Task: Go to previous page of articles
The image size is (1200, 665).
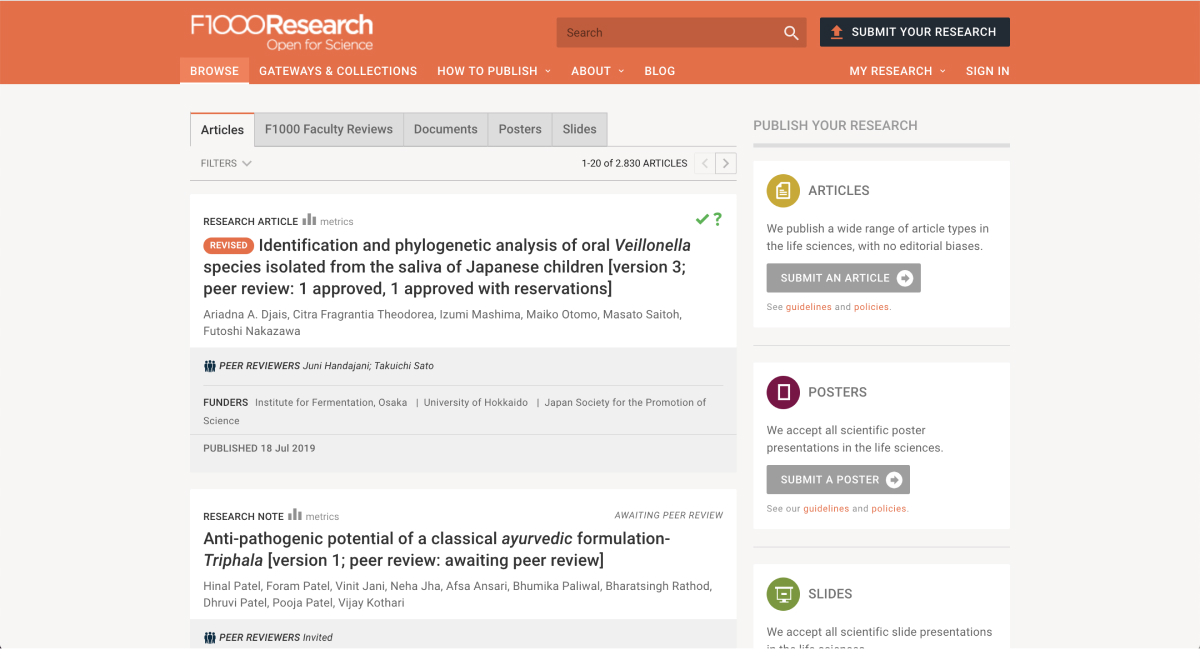Action: click(705, 163)
